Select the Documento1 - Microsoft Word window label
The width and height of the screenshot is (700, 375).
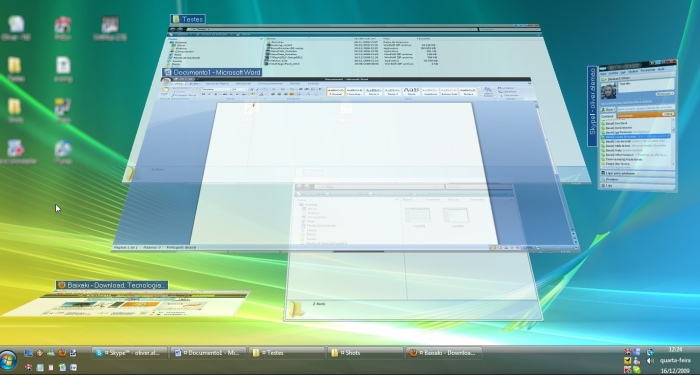tap(212, 72)
